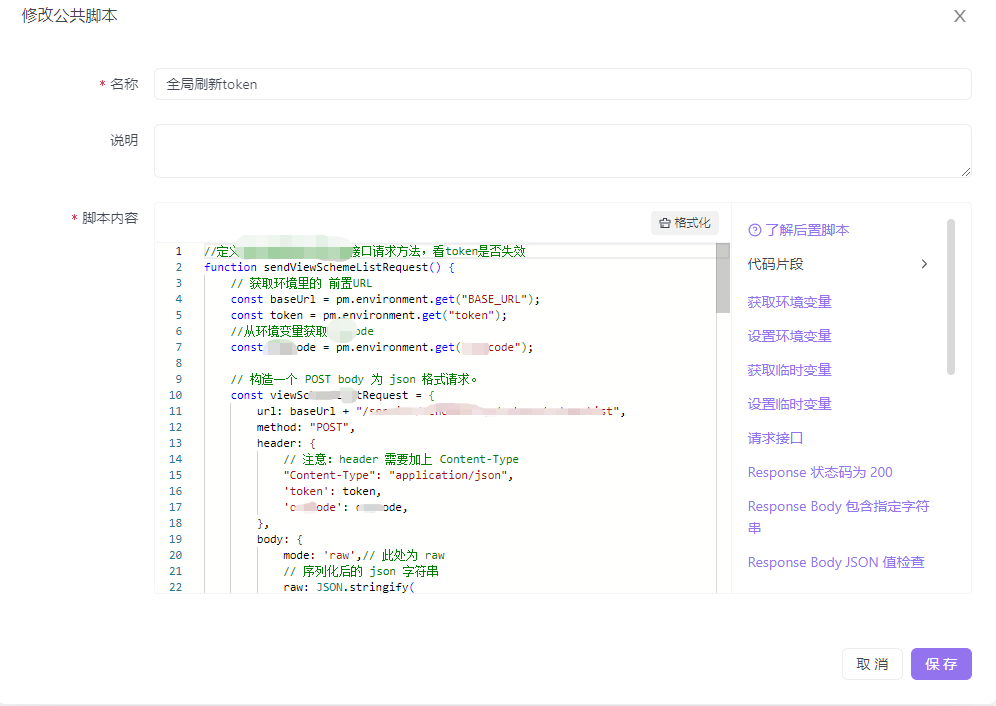Insert the Response Body 包含指定字符串 snippet

click(838, 517)
